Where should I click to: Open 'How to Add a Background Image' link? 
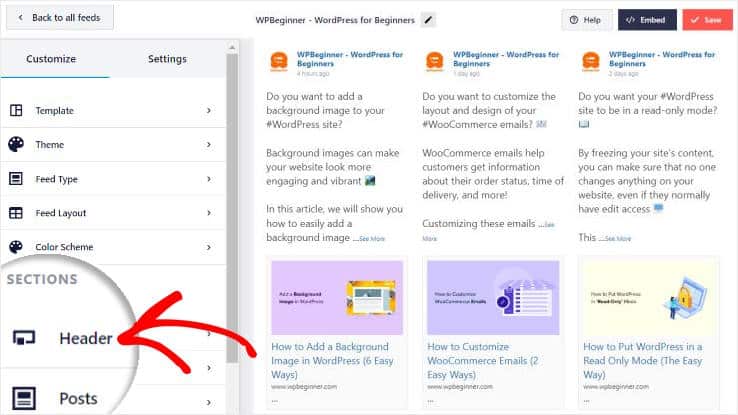tap(332, 360)
